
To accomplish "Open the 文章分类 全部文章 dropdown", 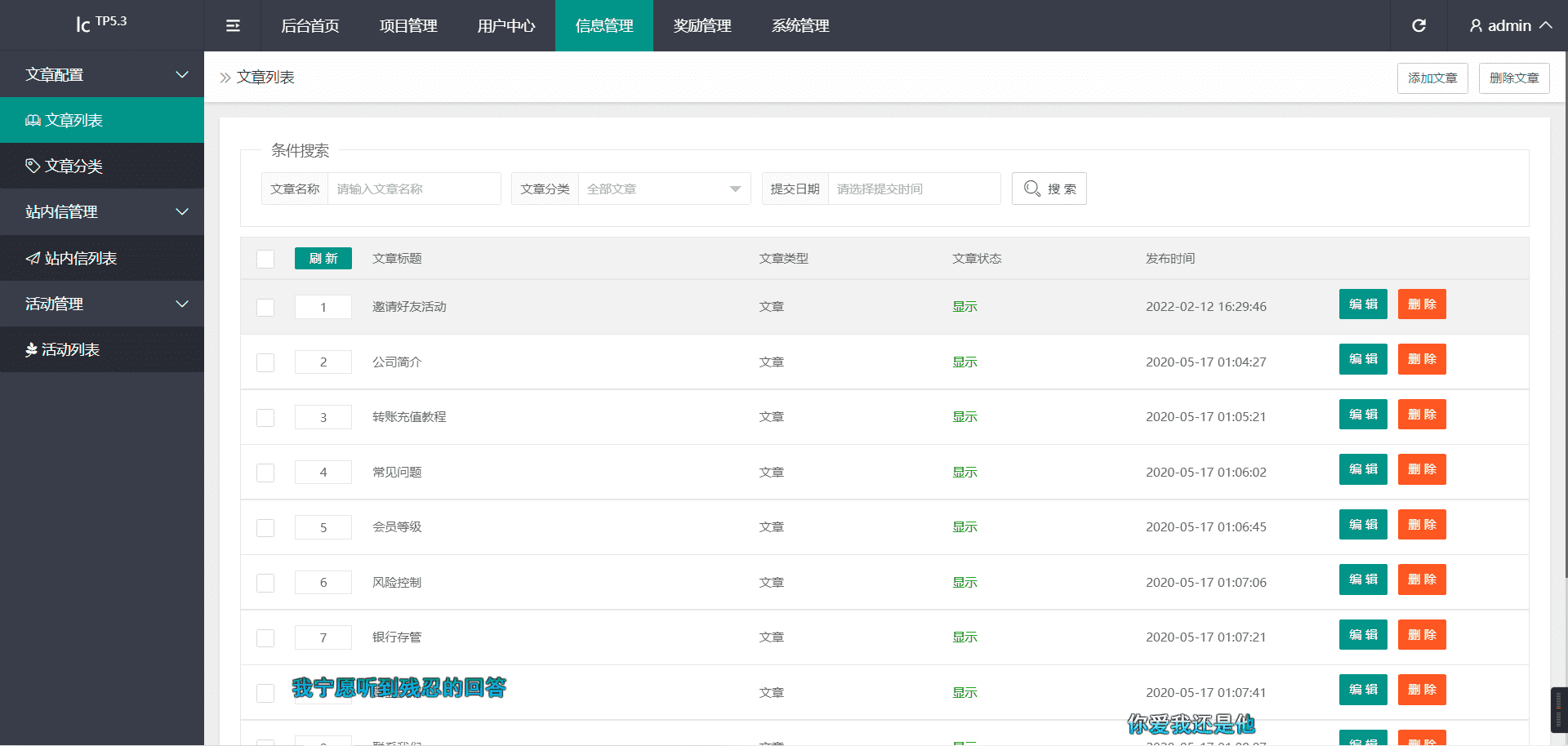I will point(664,189).
